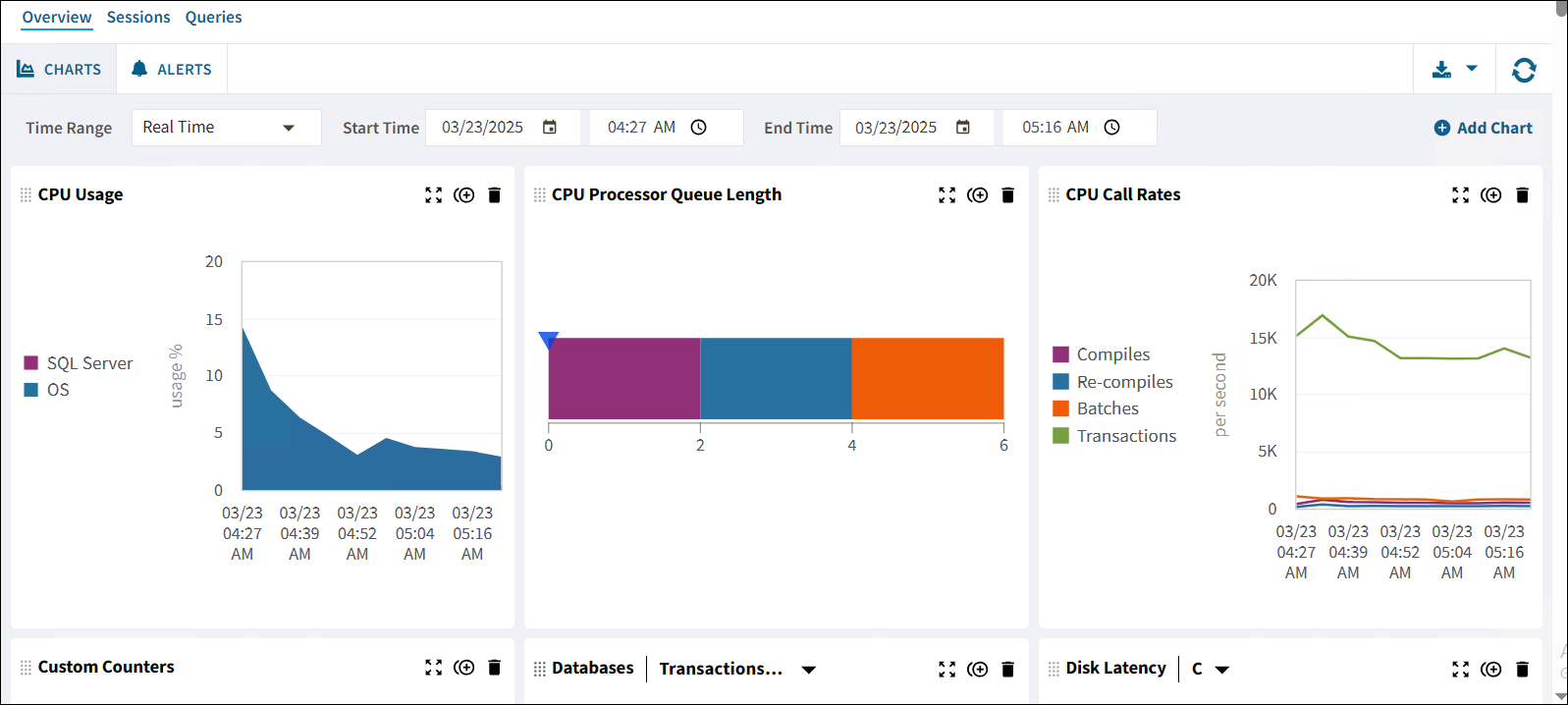Click the circle-plus icon on Disk Latency chart

point(1491,670)
